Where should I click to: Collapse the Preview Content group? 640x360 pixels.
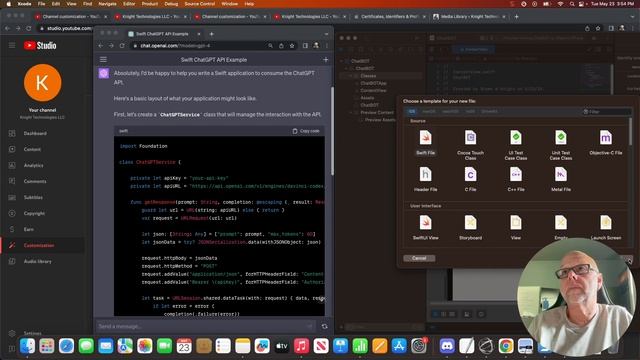[351, 113]
